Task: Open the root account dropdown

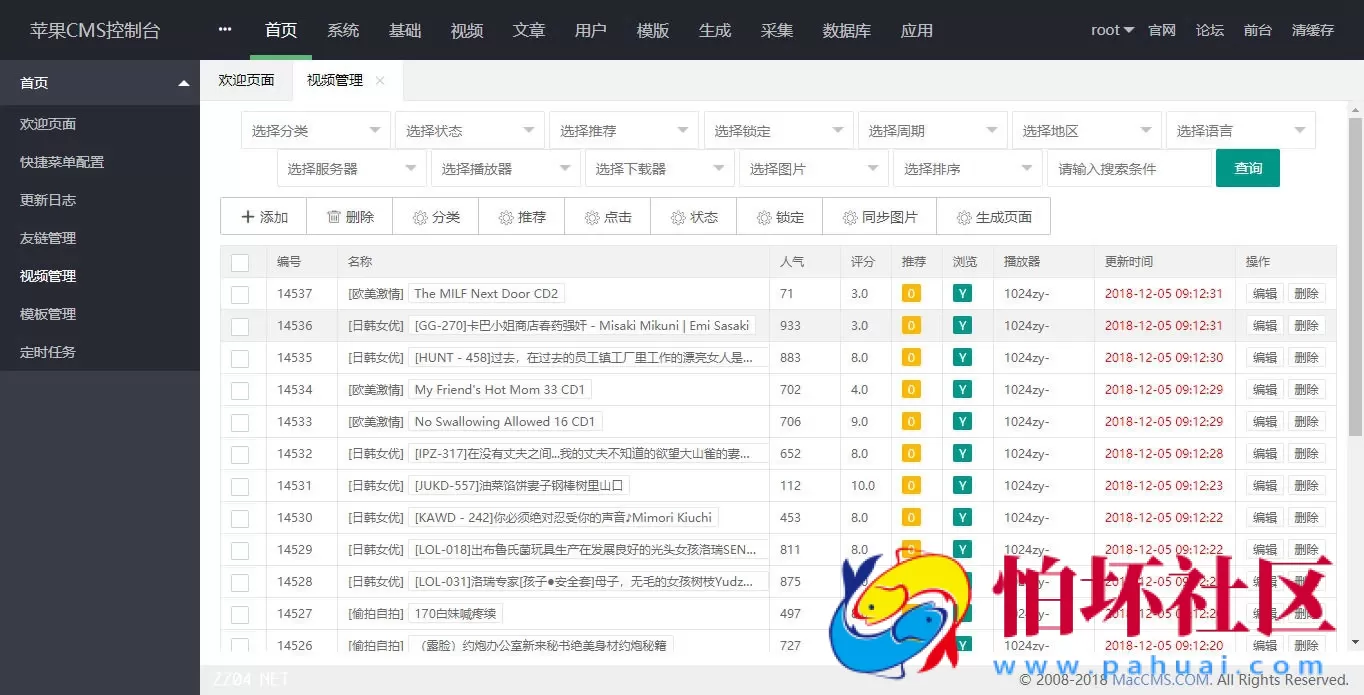Action: [1111, 30]
